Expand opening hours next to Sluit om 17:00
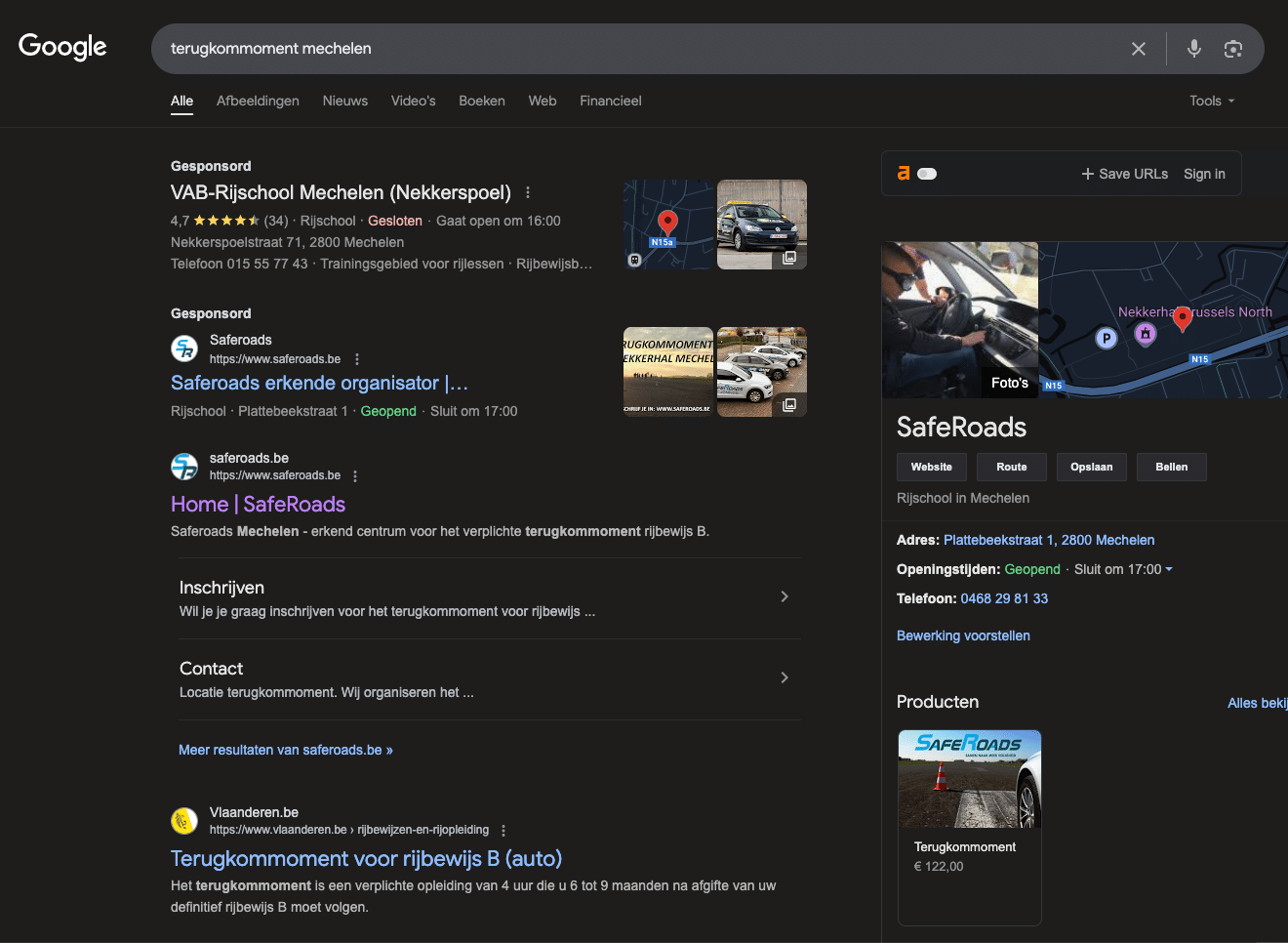The image size is (1288, 943). point(1169,569)
